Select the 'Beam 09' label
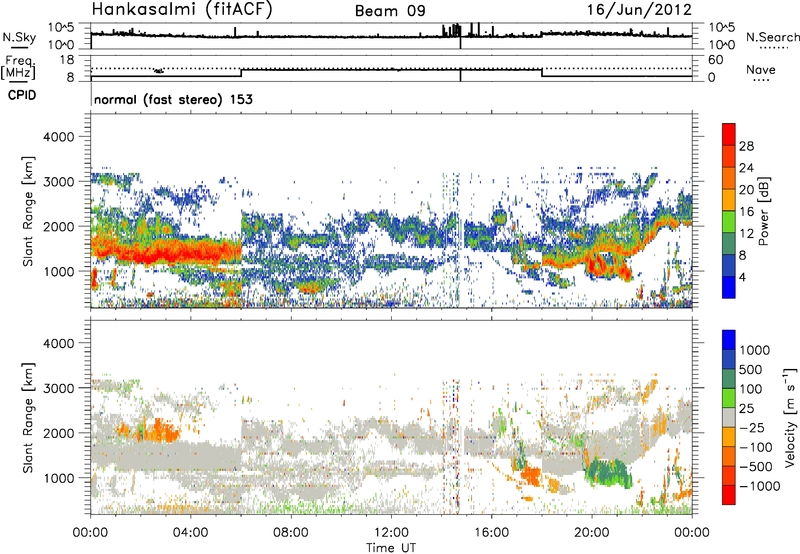Viewport: 800px width, 554px height. coord(390,11)
